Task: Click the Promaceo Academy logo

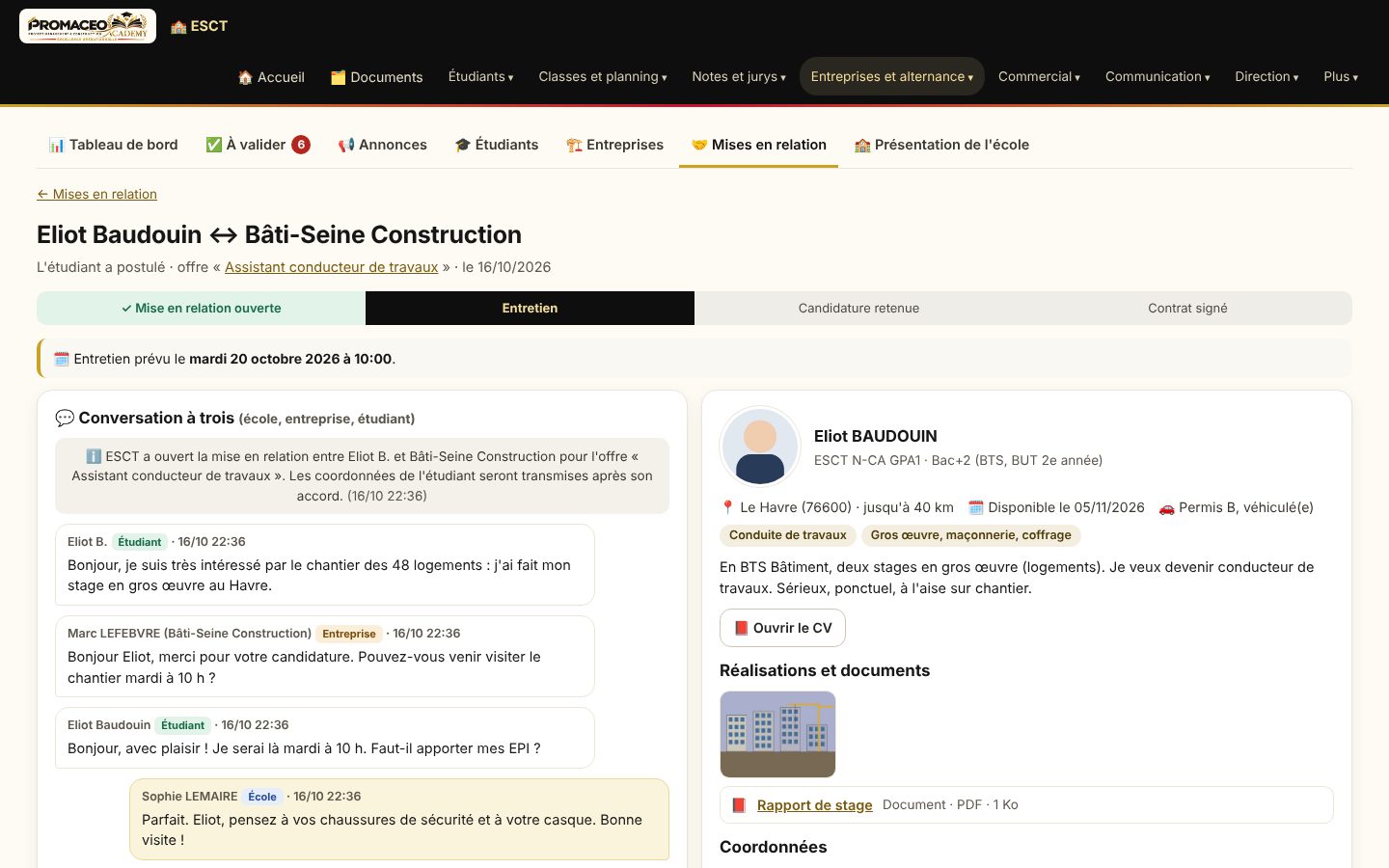Action: (x=88, y=26)
